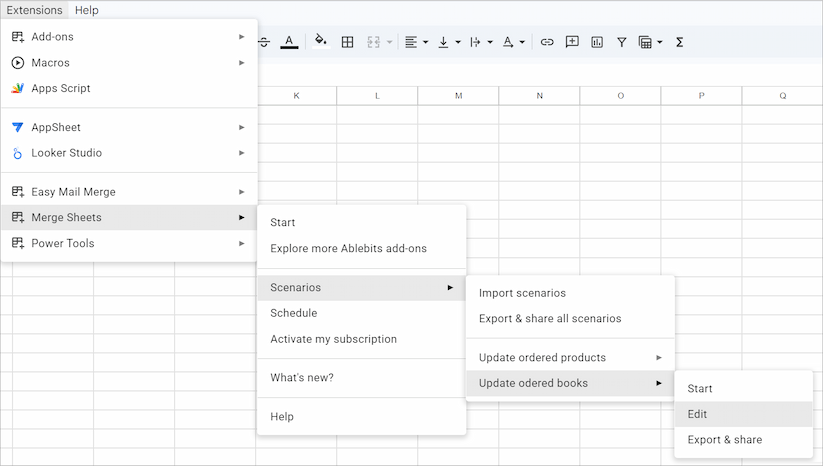Image resolution: width=823 pixels, height=466 pixels.
Task: Choose Macros from the Extensions menu
Action: coord(129,62)
